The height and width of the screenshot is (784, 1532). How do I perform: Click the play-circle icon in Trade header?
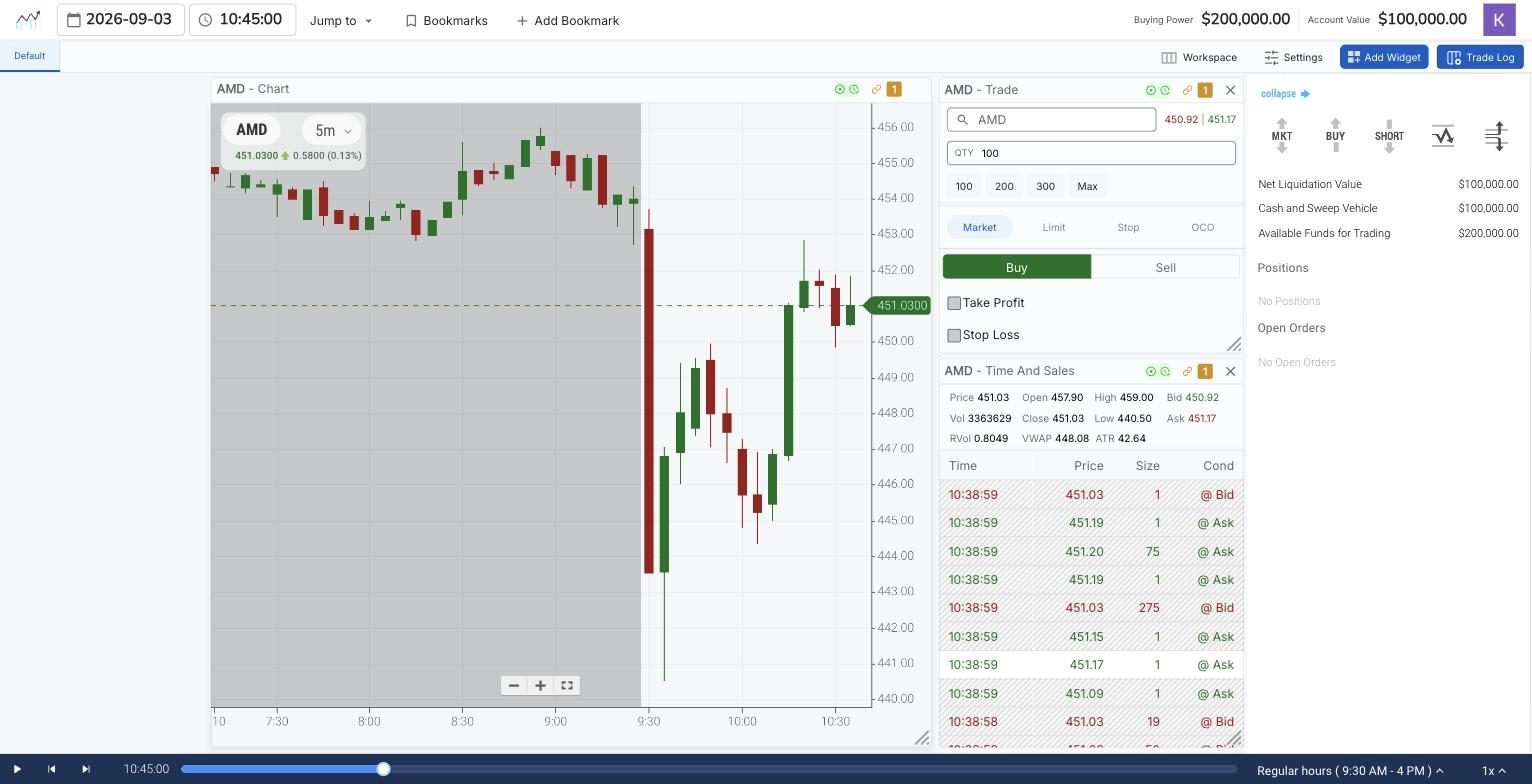1151,90
